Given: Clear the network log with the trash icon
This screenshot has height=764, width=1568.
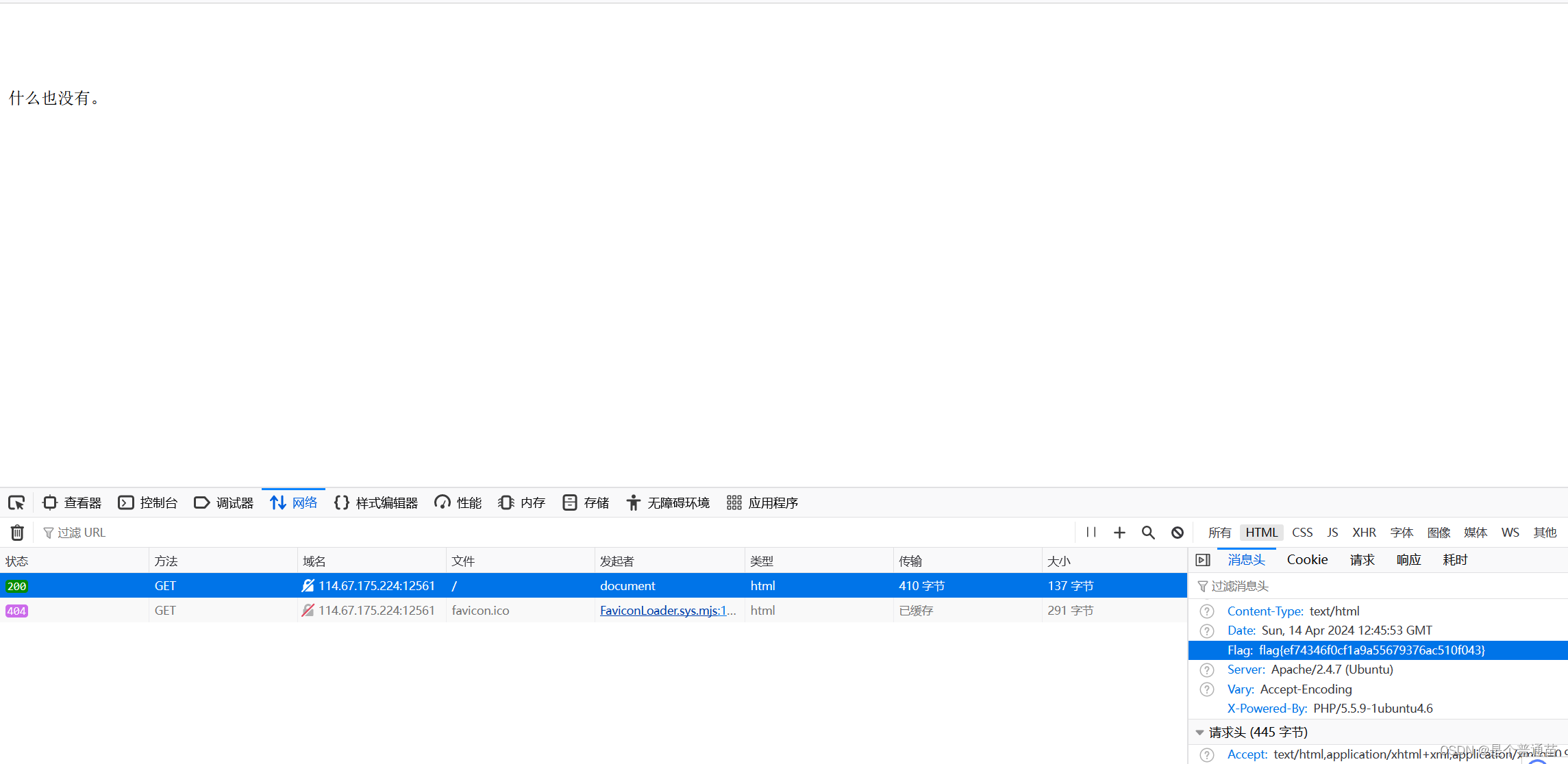Looking at the screenshot, I should pyautogui.click(x=17, y=533).
